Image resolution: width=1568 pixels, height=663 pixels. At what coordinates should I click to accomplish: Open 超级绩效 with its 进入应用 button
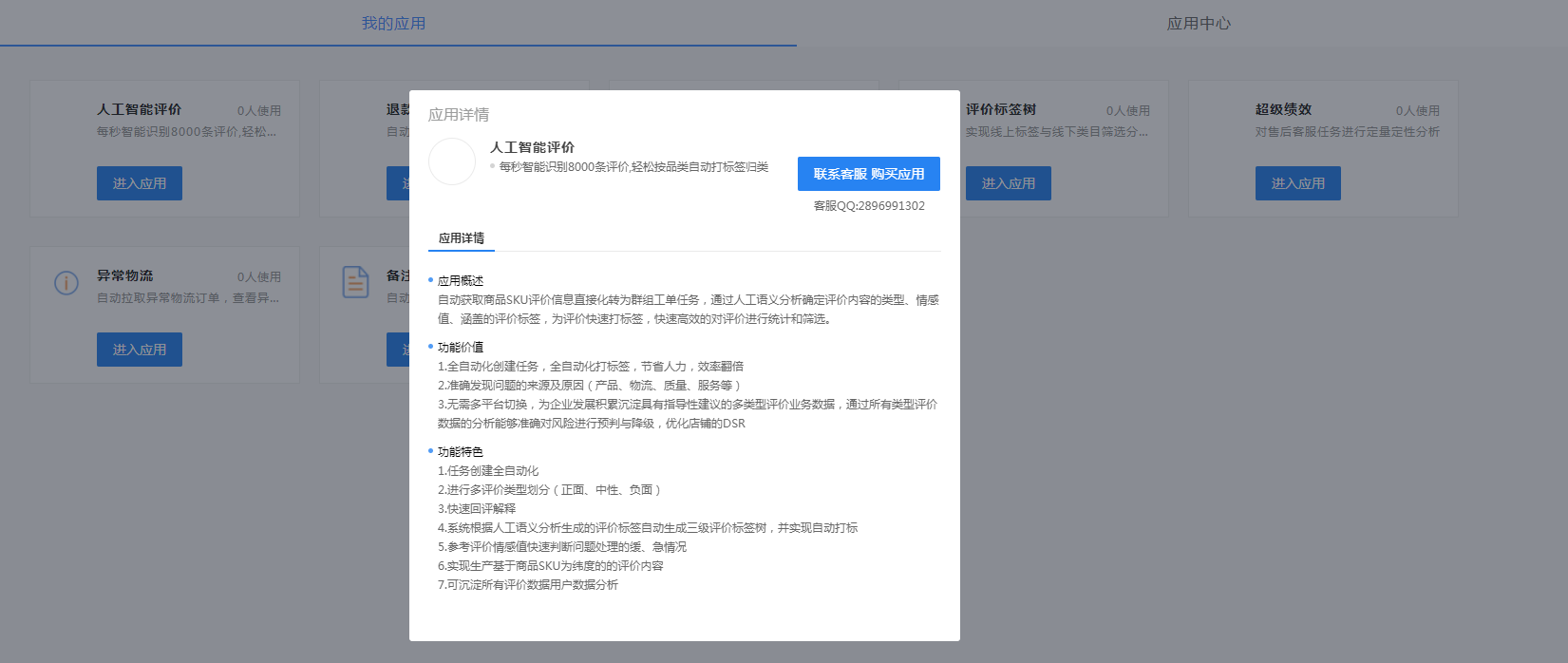1298,183
